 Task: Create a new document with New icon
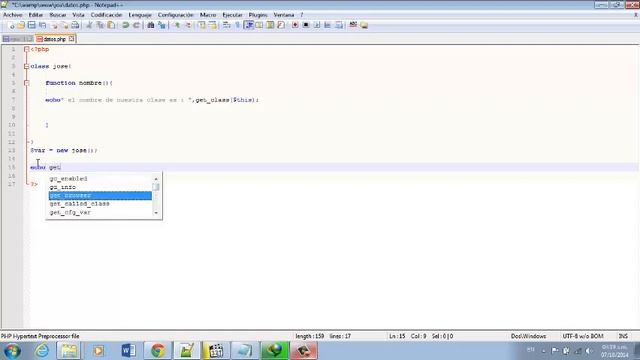(11, 25)
